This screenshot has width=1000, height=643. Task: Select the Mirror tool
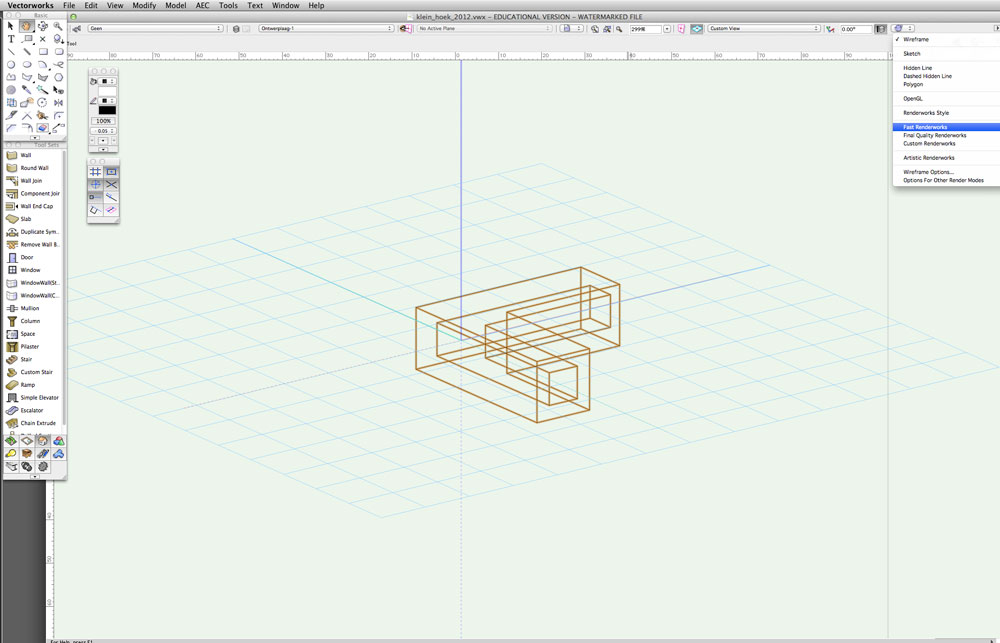(58, 103)
